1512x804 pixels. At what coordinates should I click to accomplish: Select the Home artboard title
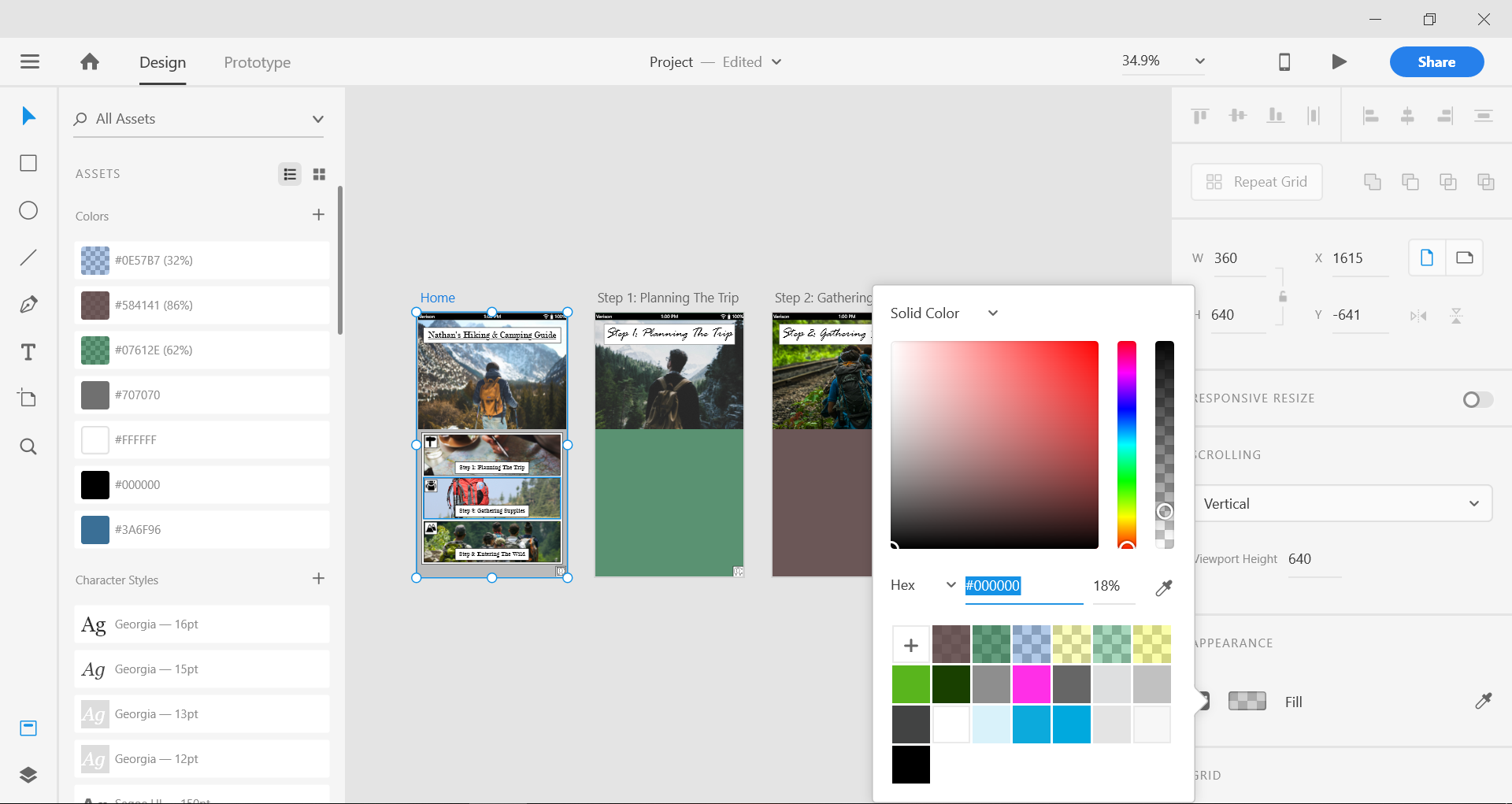[438, 298]
